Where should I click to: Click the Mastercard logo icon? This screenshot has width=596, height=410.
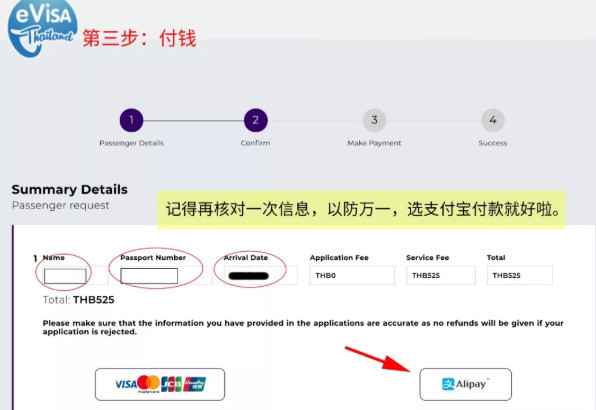click(x=149, y=383)
